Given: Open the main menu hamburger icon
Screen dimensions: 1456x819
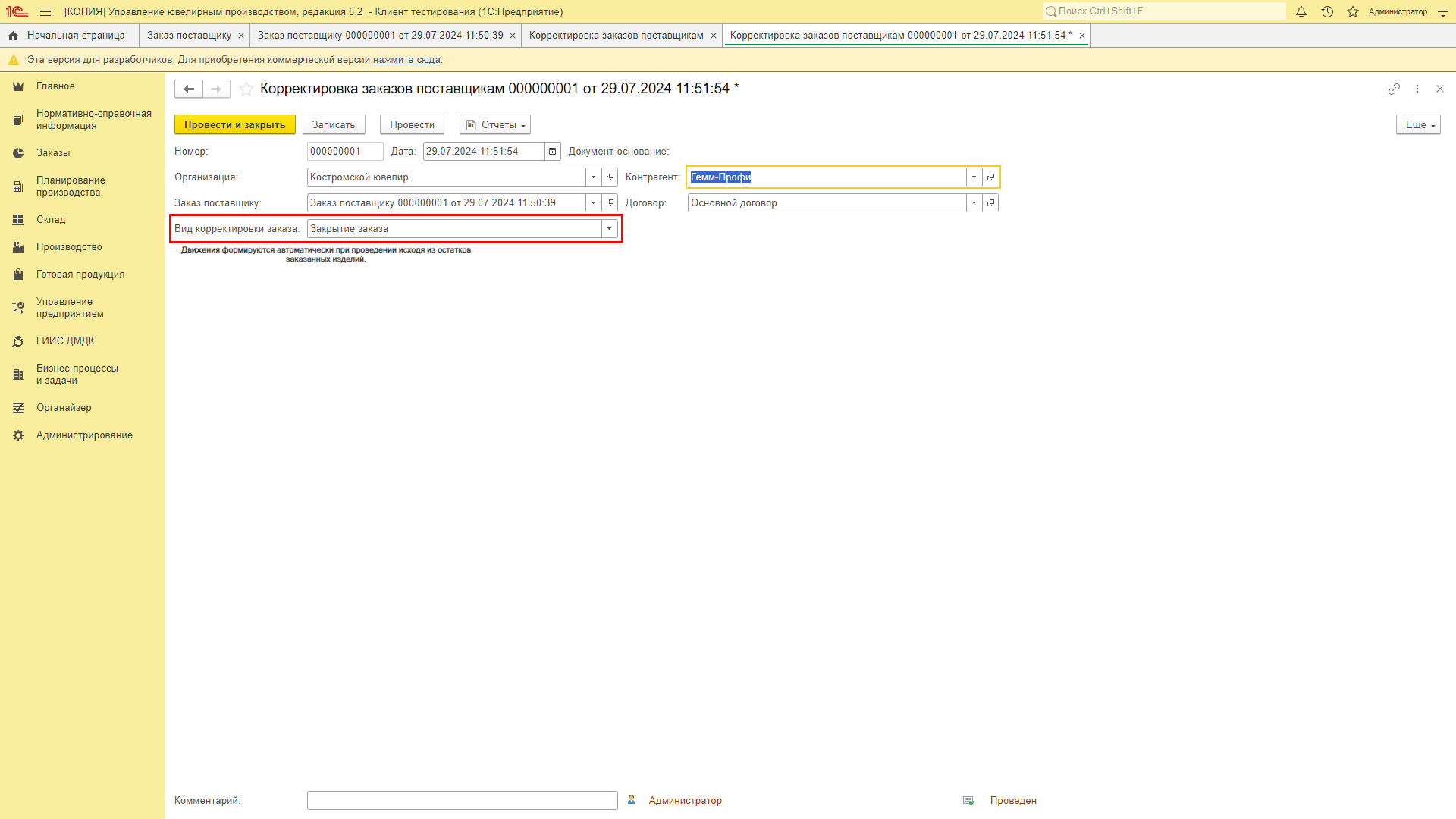Looking at the screenshot, I should (x=45, y=12).
